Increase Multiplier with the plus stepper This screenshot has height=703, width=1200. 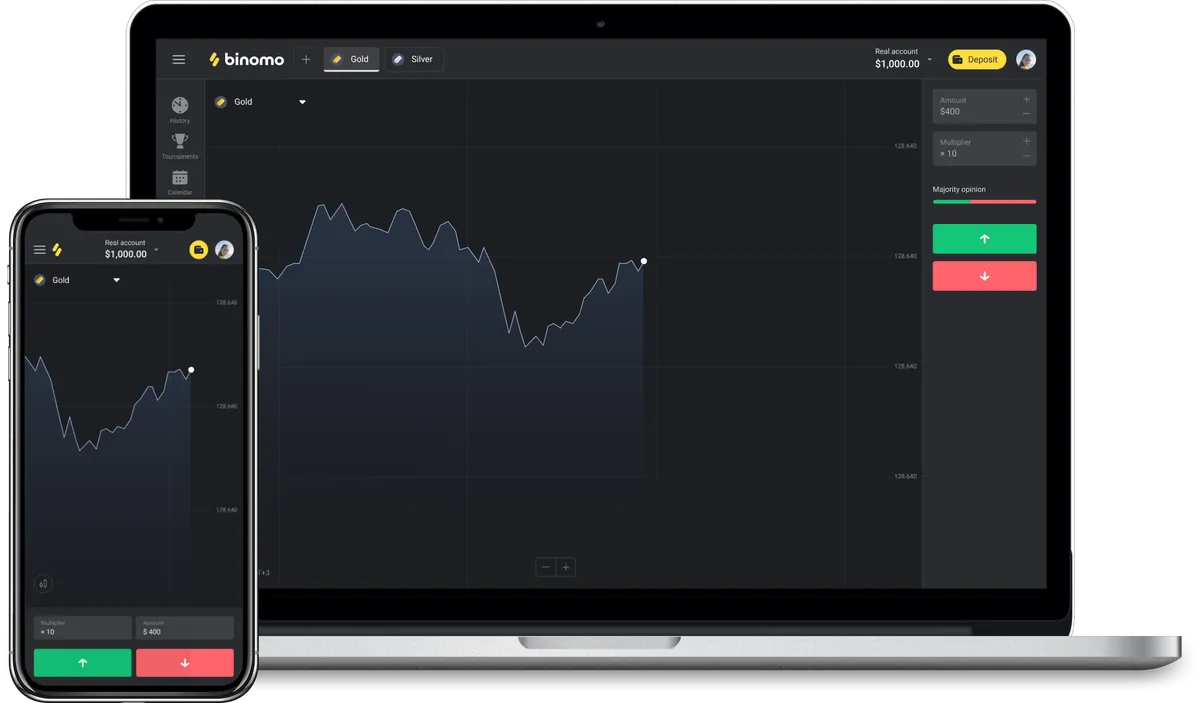pyautogui.click(x=1026, y=142)
